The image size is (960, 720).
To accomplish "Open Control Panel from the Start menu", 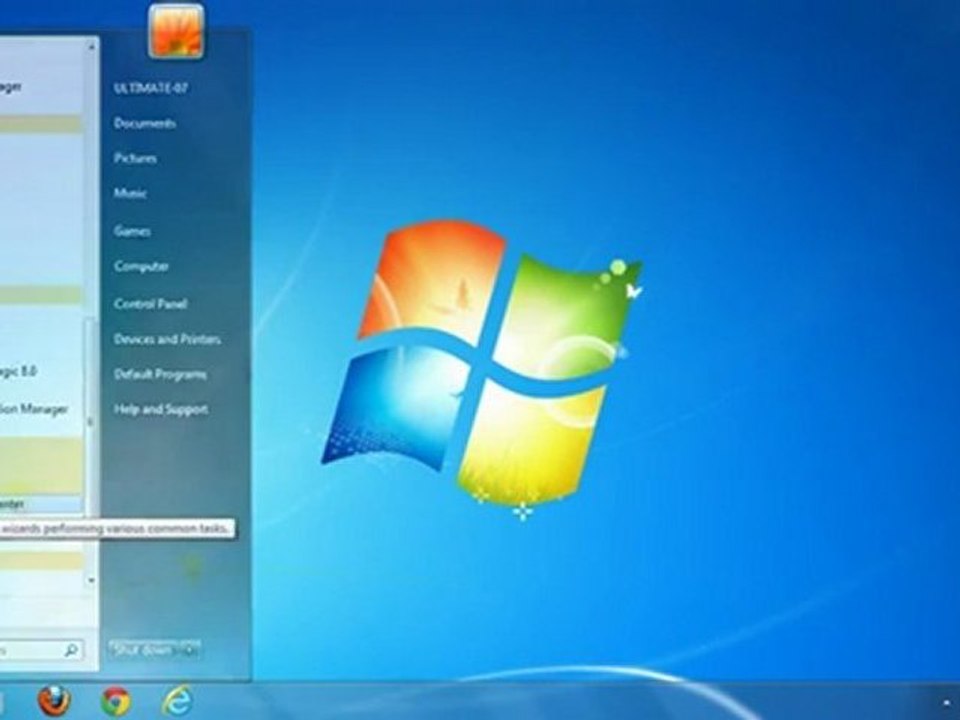I will (x=151, y=304).
